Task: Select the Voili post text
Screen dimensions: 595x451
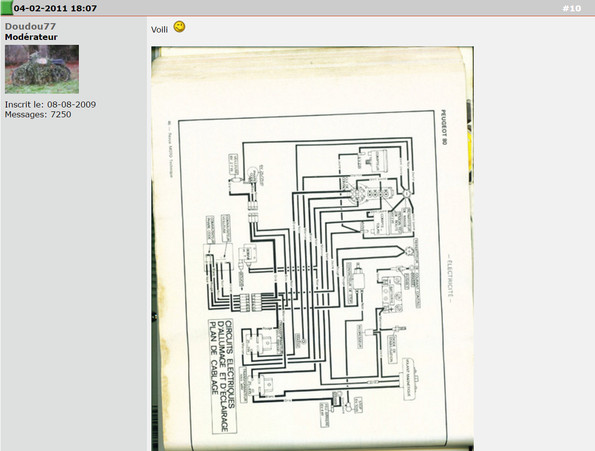Action: 159,30
